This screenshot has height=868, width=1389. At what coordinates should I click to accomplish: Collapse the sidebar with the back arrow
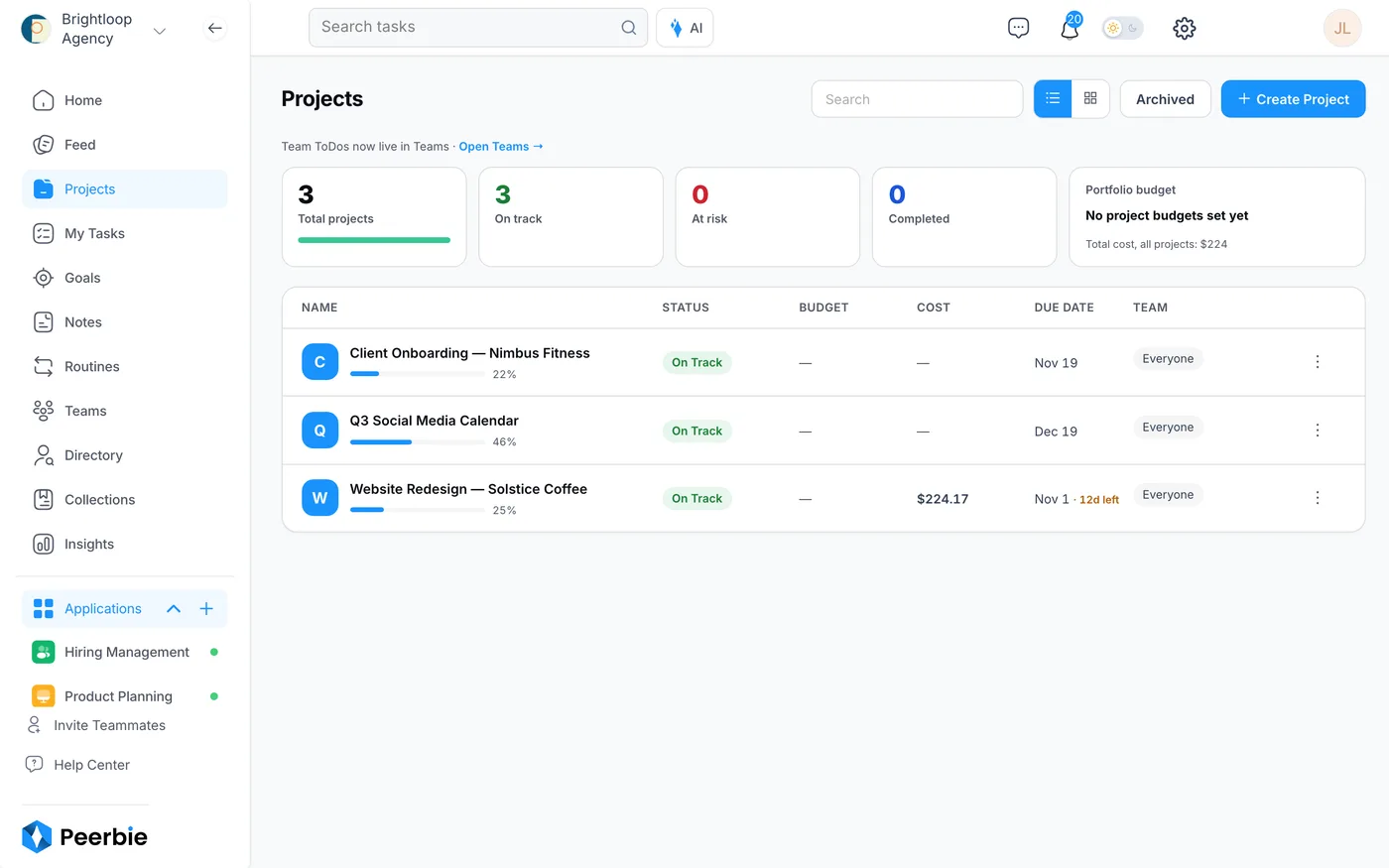point(215,28)
